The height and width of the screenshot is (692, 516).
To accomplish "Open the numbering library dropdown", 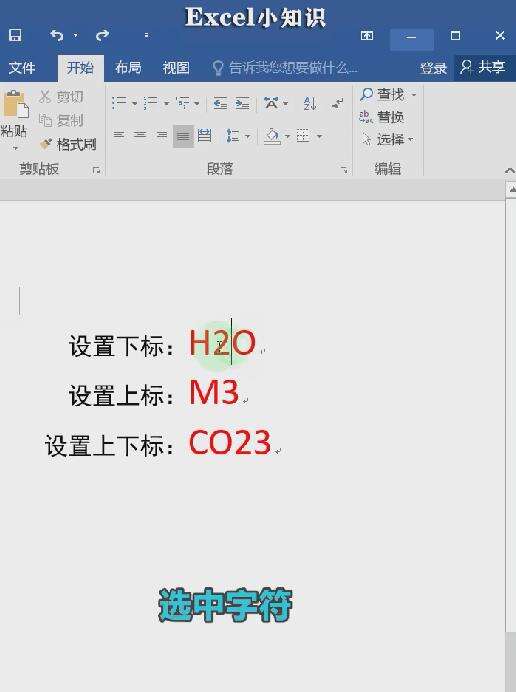I will coord(167,104).
